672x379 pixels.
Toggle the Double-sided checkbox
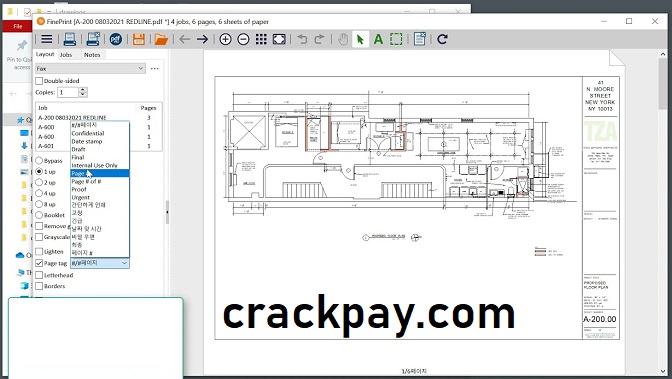click(39, 81)
